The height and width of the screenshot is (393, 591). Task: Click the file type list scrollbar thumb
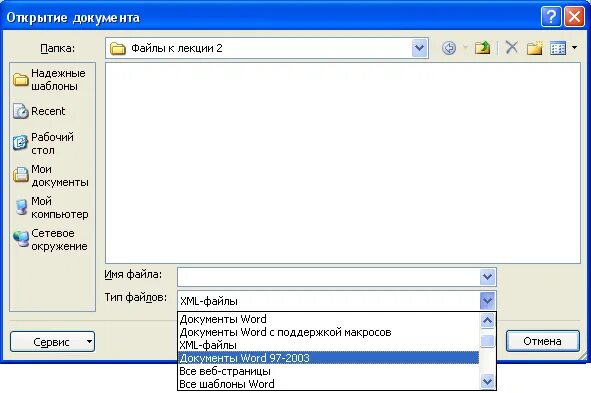pos(487,341)
